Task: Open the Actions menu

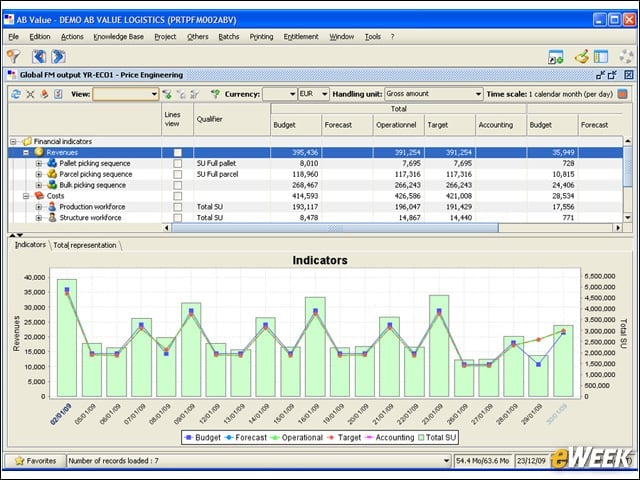Action: (x=72, y=37)
